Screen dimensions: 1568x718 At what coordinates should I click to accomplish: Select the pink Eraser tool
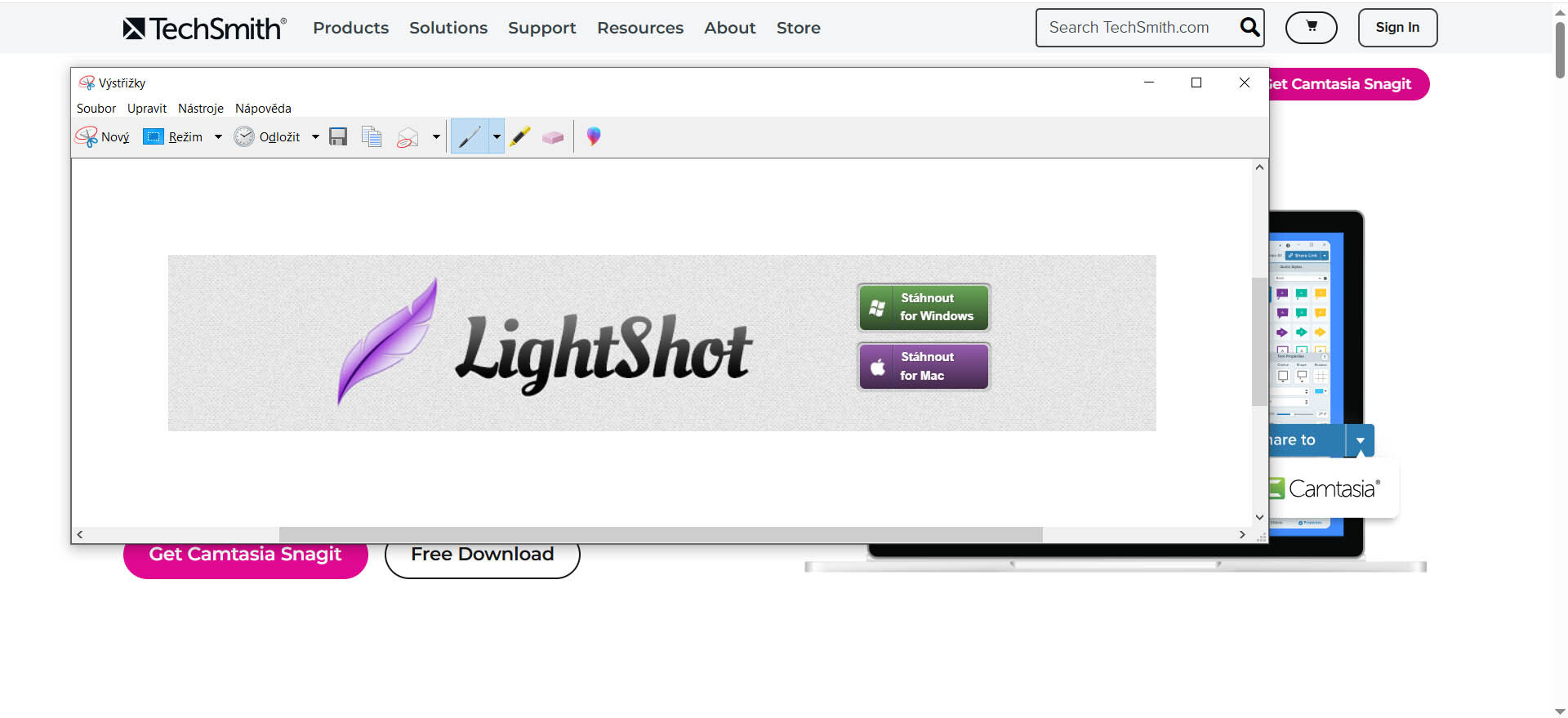tap(553, 137)
